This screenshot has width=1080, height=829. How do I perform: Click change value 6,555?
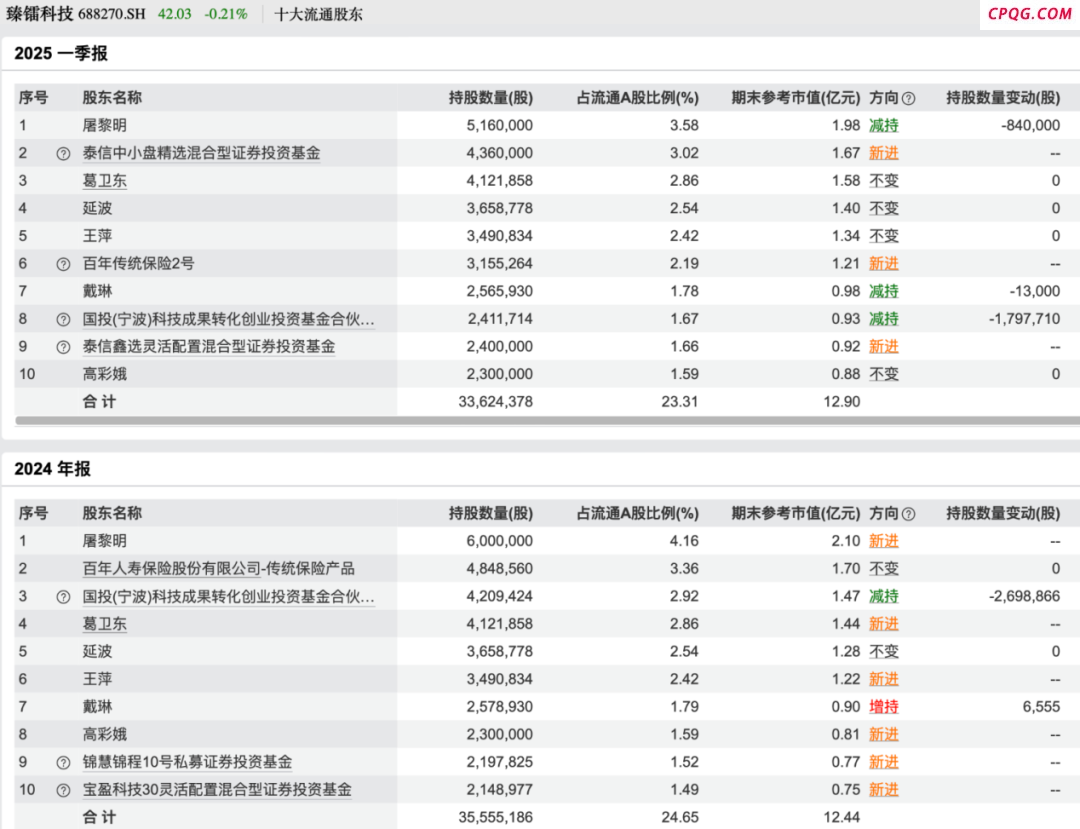click(1041, 706)
